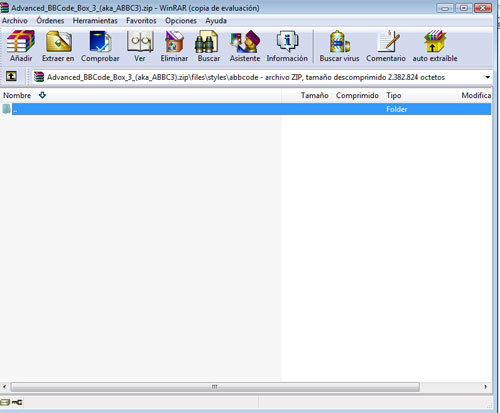Open the Ver viewer icon

coord(140,41)
